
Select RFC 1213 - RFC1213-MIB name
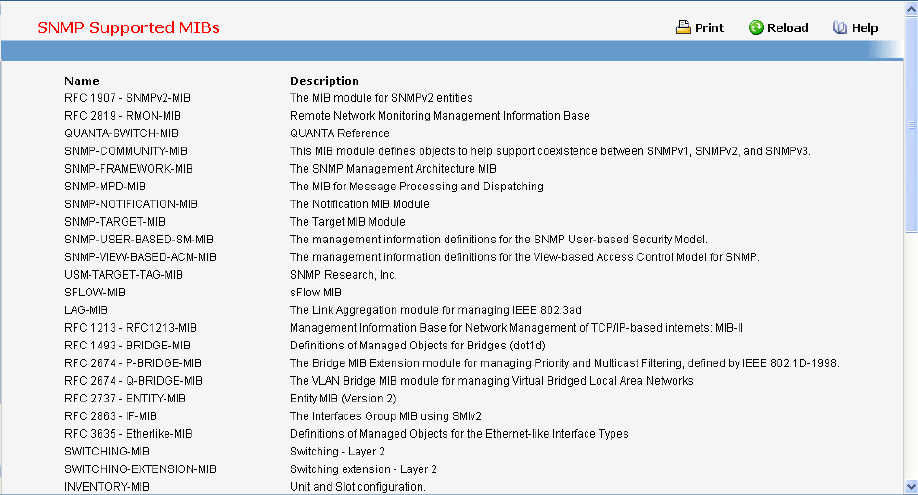pyautogui.click(x=131, y=327)
